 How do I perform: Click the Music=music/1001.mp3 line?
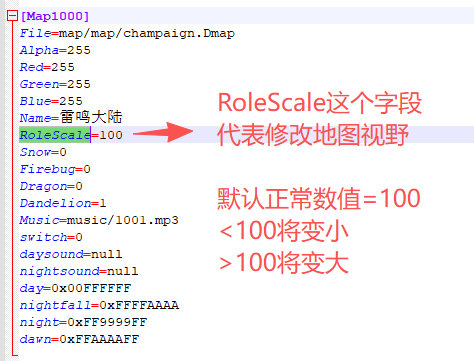point(99,220)
